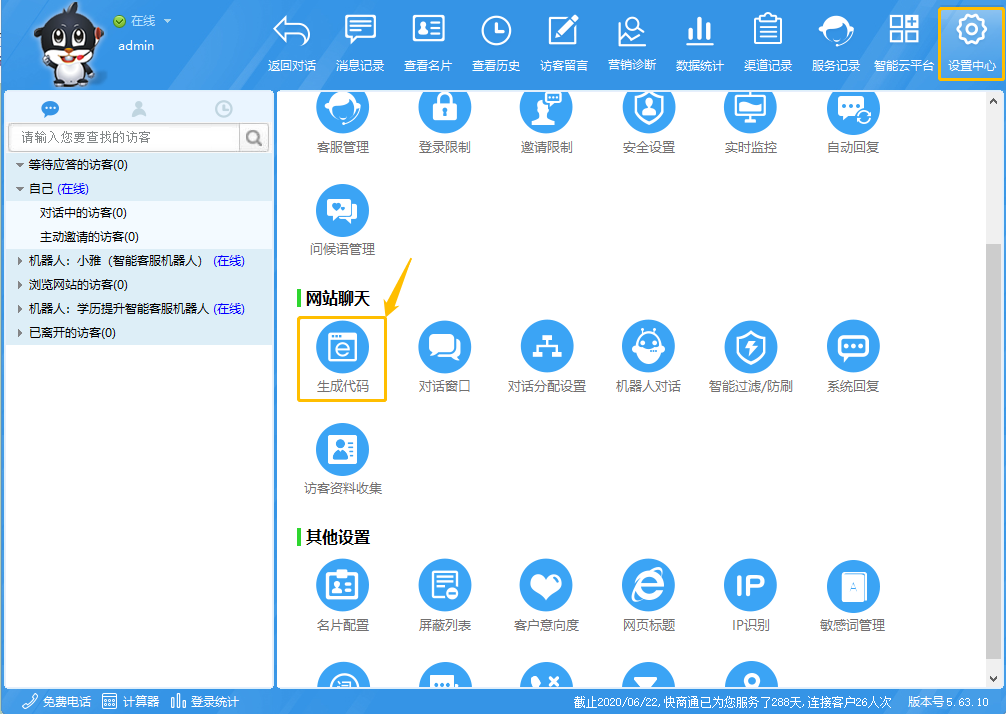
Task: Open 智能过滤/防刷 shield icon
Action: 750,347
